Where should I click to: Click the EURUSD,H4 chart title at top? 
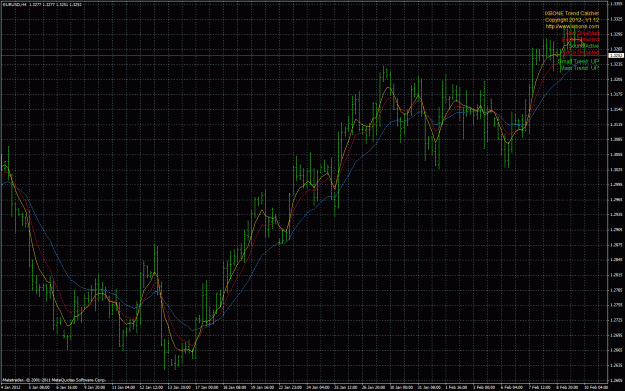(14, 4)
